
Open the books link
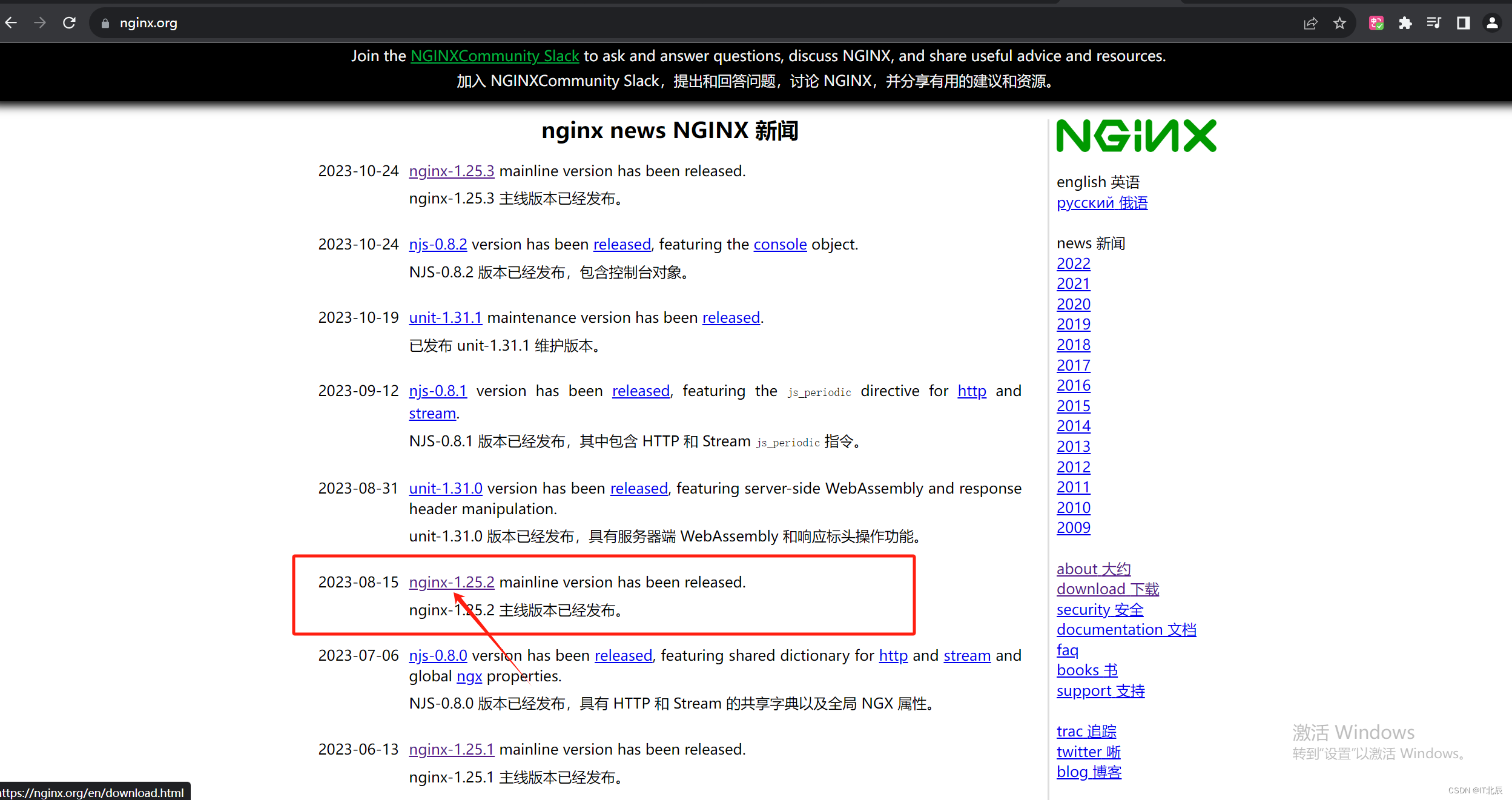tap(1087, 670)
